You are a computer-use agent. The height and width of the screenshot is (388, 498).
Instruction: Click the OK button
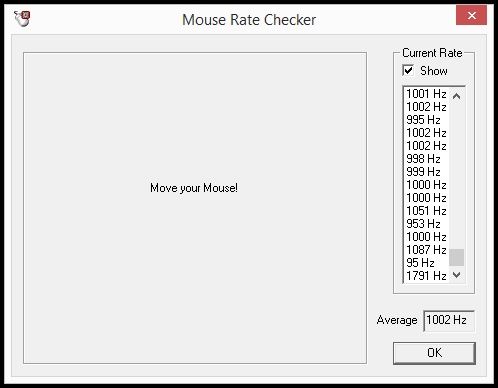(x=434, y=353)
